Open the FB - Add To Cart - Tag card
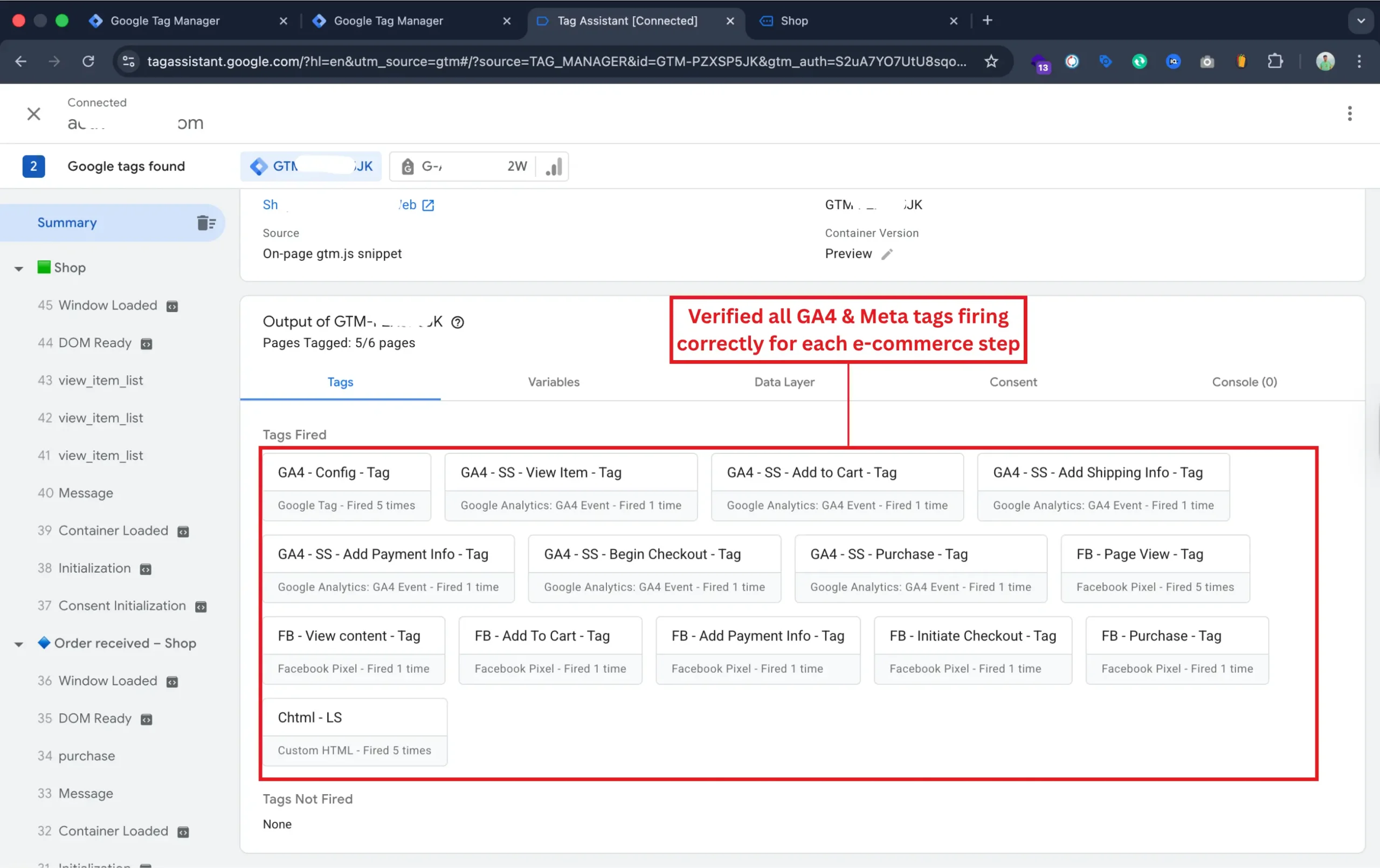This screenshot has height=868, width=1380. click(x=550, y=650)
